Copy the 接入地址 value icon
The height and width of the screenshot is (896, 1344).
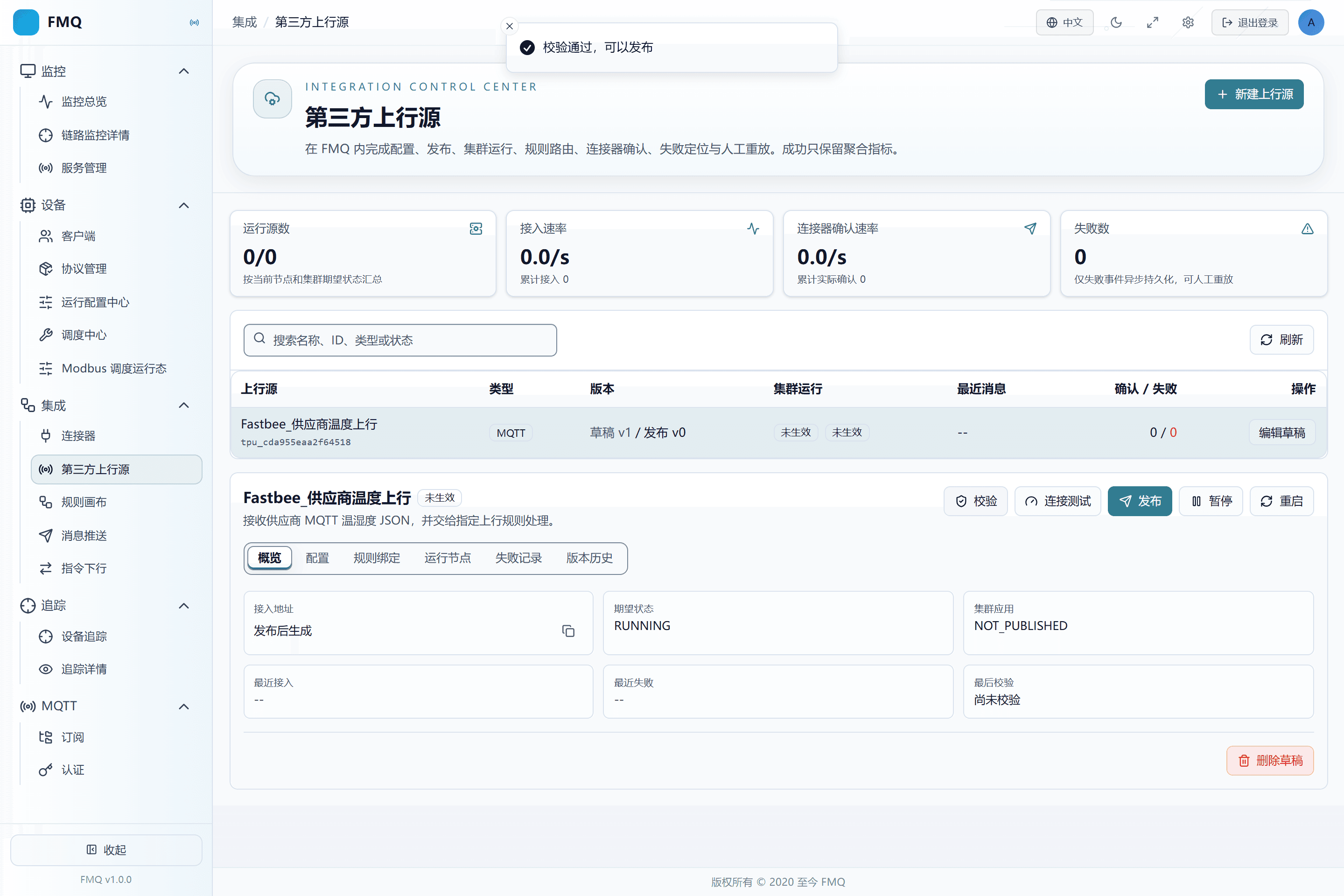pos(568,631)
